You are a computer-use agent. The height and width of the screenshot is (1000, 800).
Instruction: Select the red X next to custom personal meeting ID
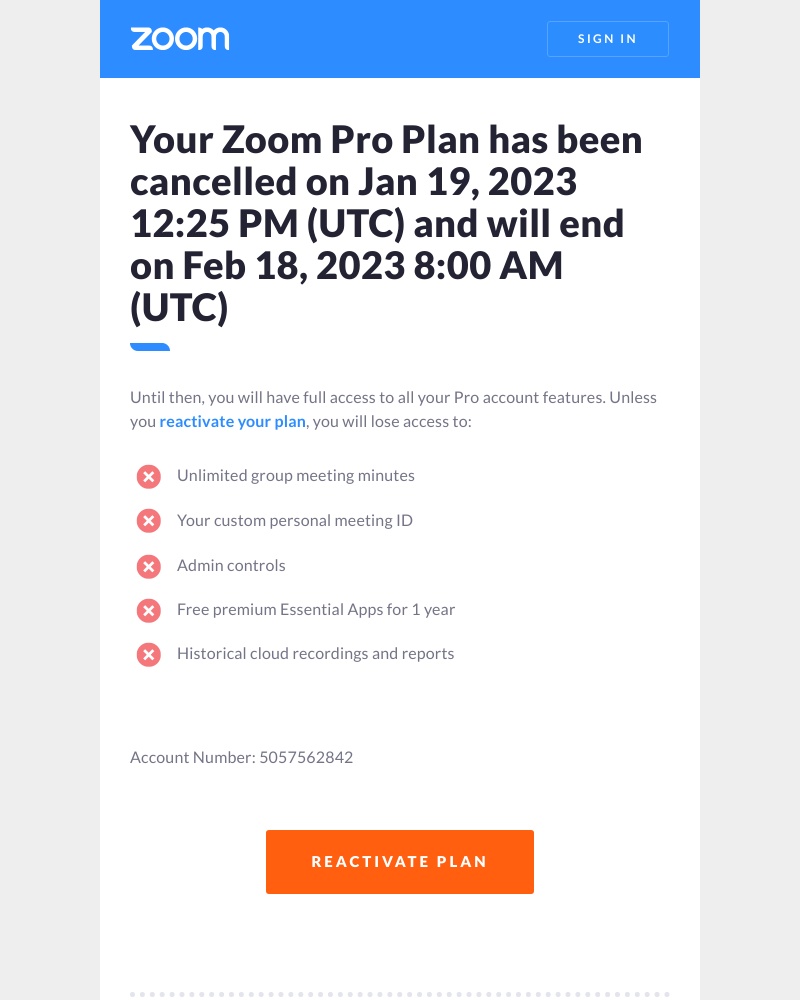pos(148,521)
